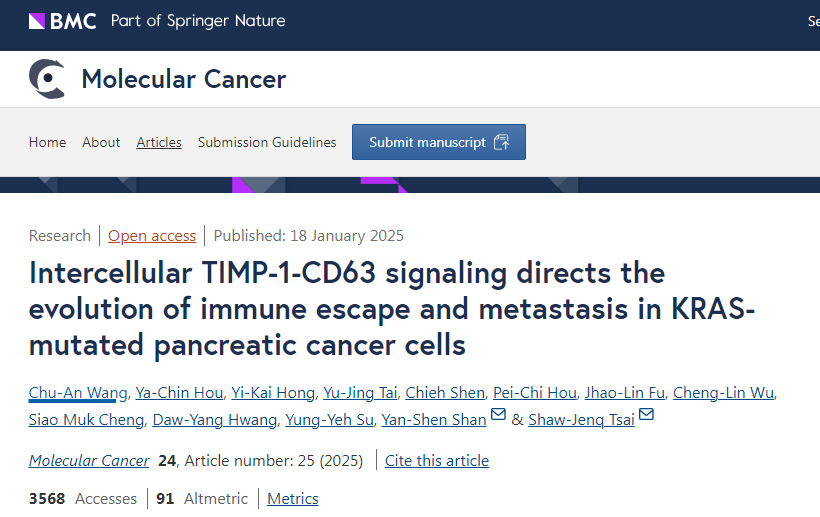
Task: Select author Cheng-Lin Wu link
Action: pos(723,392)
